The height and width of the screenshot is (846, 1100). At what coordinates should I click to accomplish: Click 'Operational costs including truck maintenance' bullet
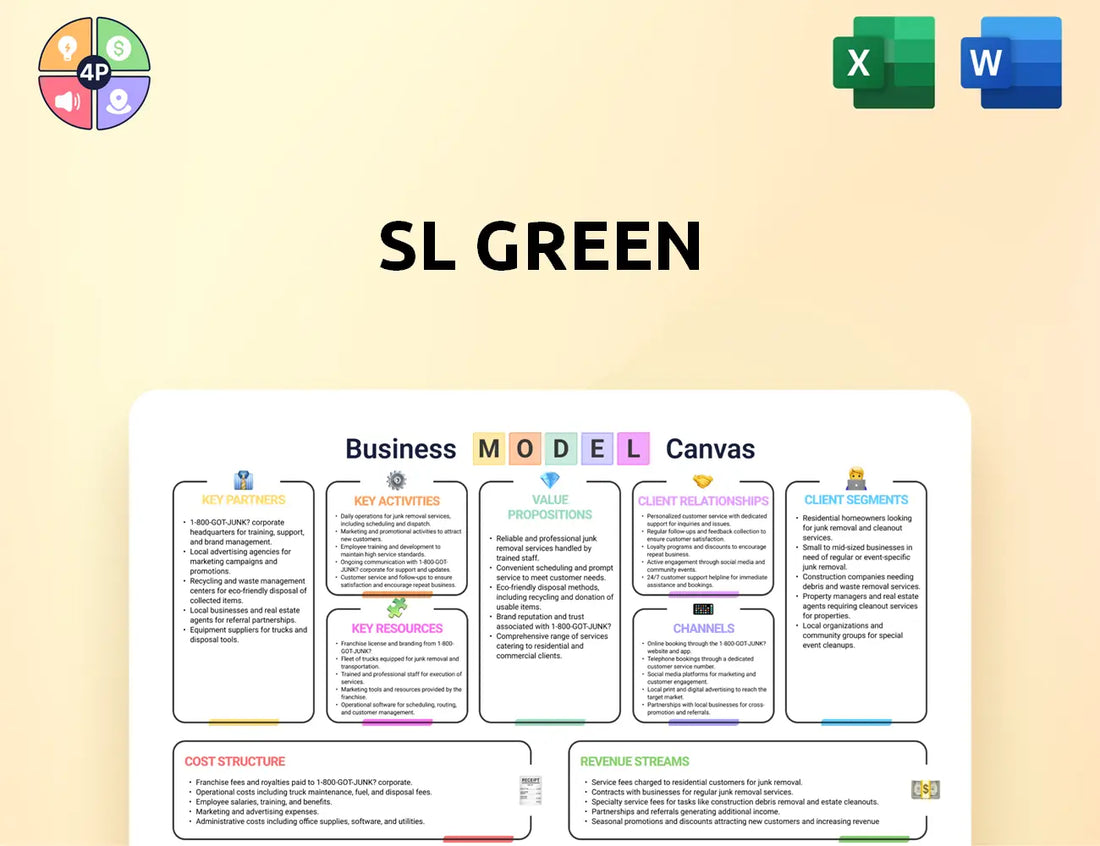(311, 792)
